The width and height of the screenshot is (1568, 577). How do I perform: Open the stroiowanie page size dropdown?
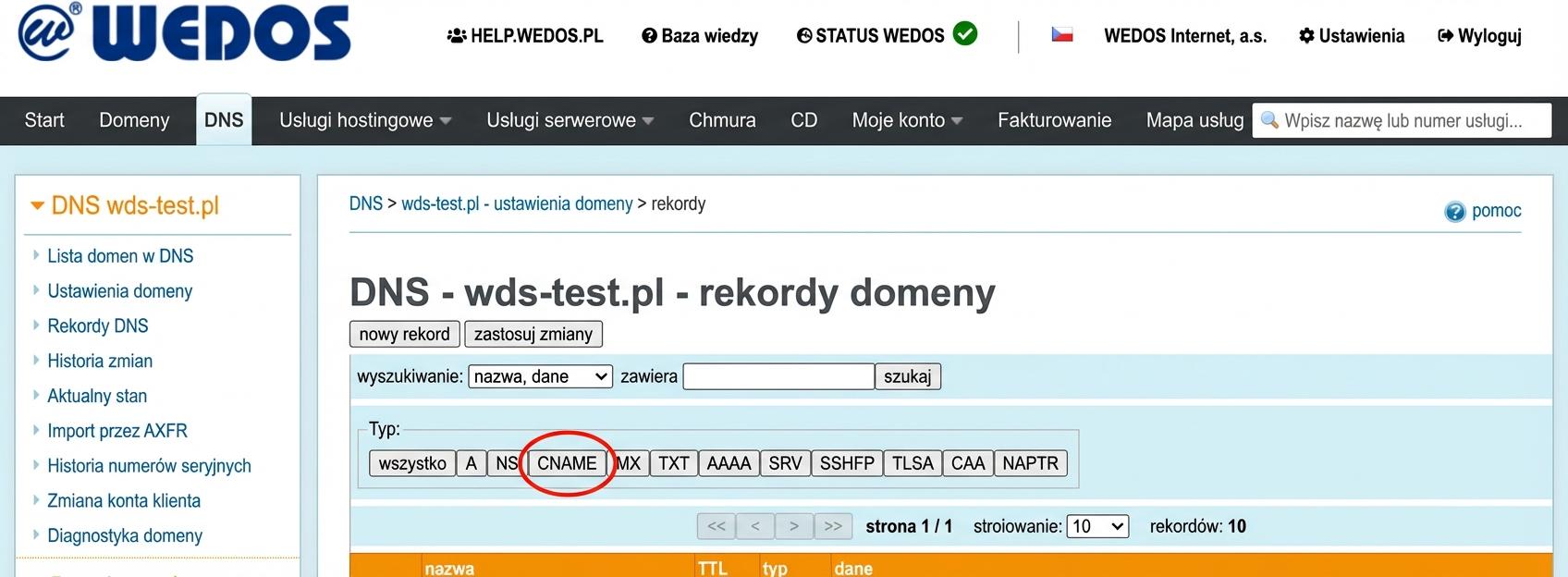[x=1097, y=526]
